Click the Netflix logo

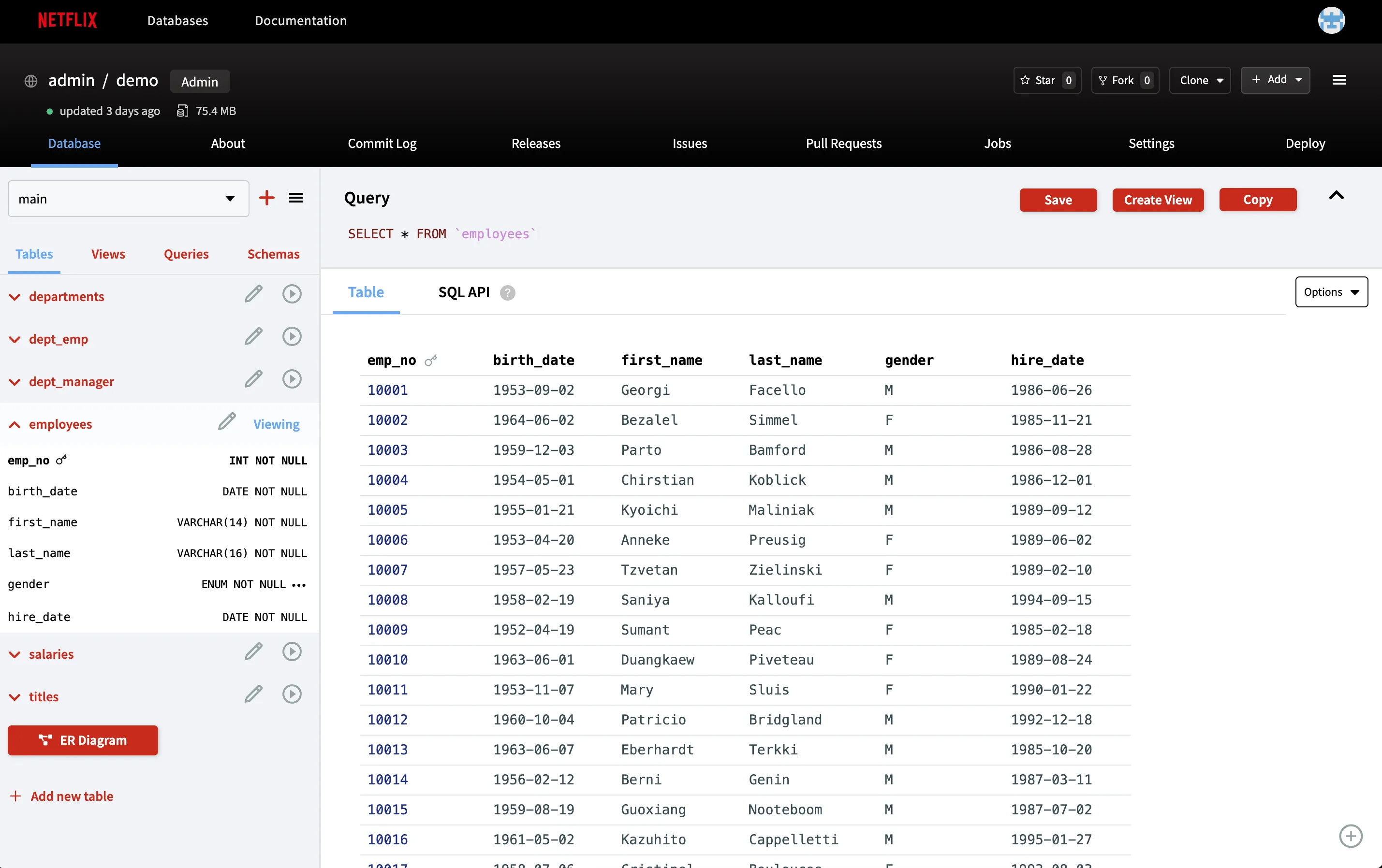pyautogui.click(x=67, y=20)
